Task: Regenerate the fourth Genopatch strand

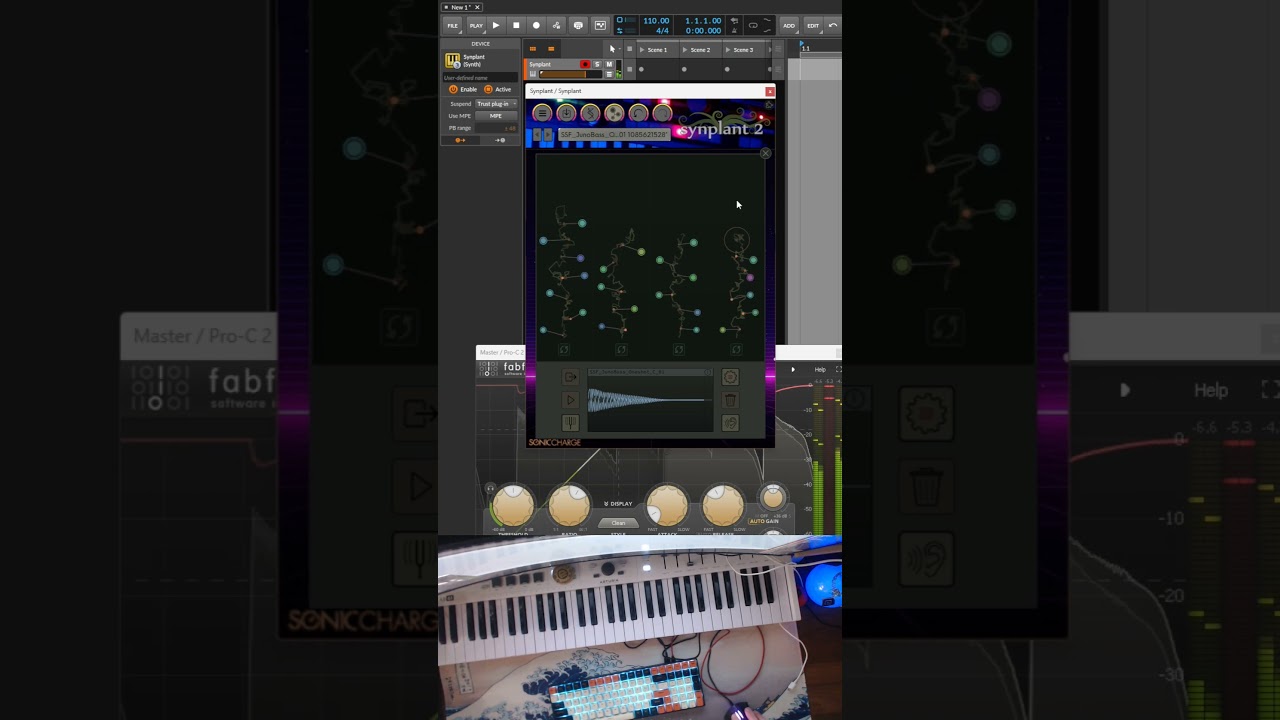Action: click(x=736, y=349)
